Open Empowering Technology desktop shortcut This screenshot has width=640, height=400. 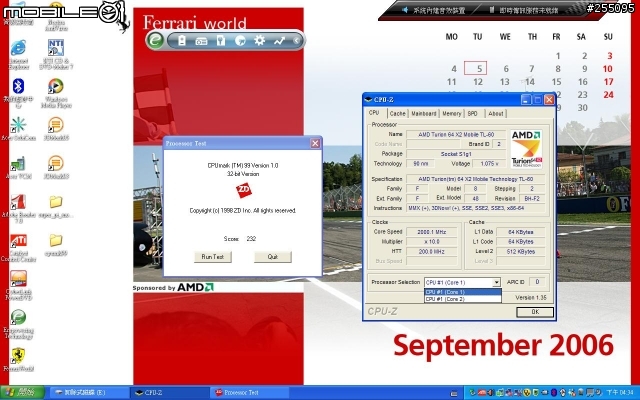pos(18,324)
